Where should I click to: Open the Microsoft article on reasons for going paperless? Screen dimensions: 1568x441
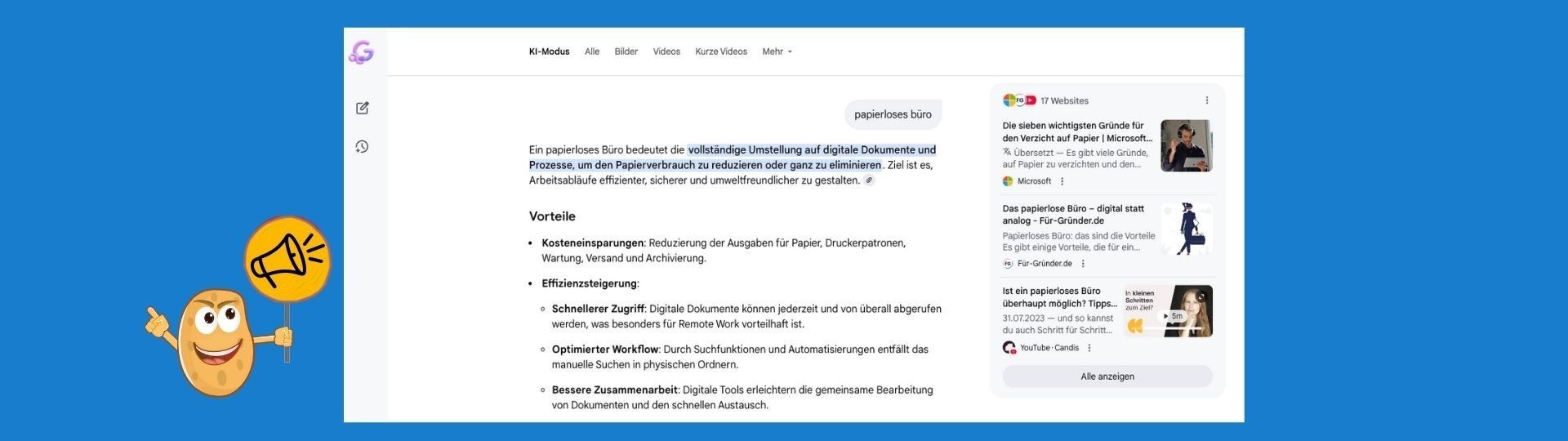point(1077,132)
